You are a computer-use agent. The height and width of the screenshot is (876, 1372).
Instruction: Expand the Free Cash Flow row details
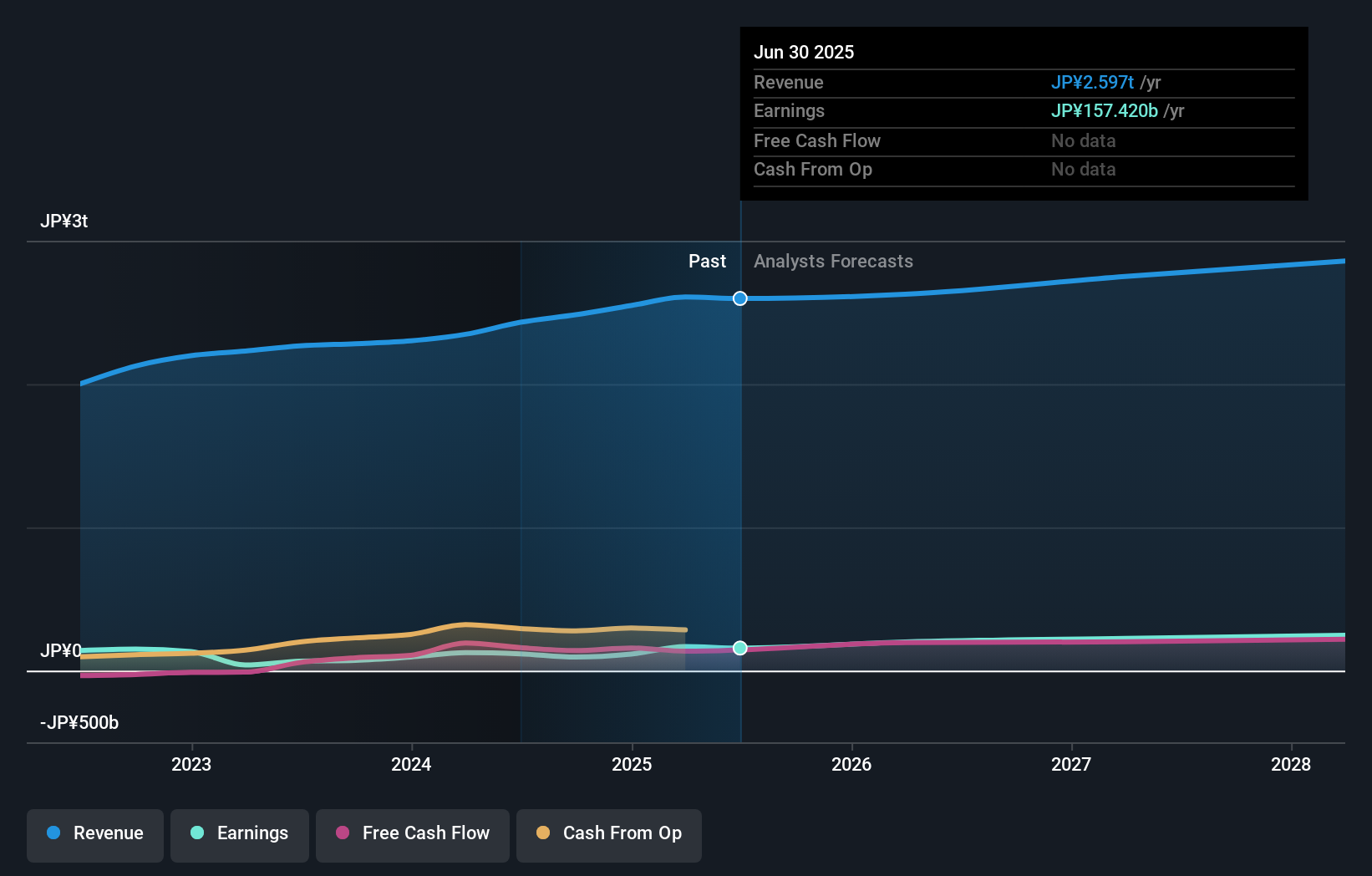point(816,141)
